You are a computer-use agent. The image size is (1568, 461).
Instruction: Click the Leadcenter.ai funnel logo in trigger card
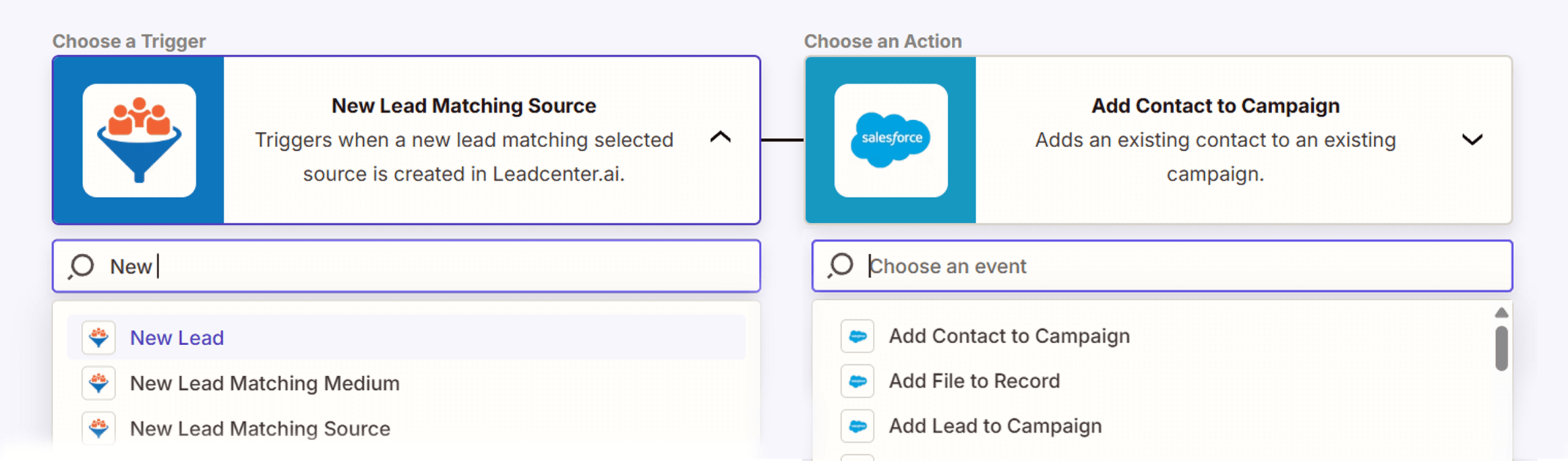[139, 140]
